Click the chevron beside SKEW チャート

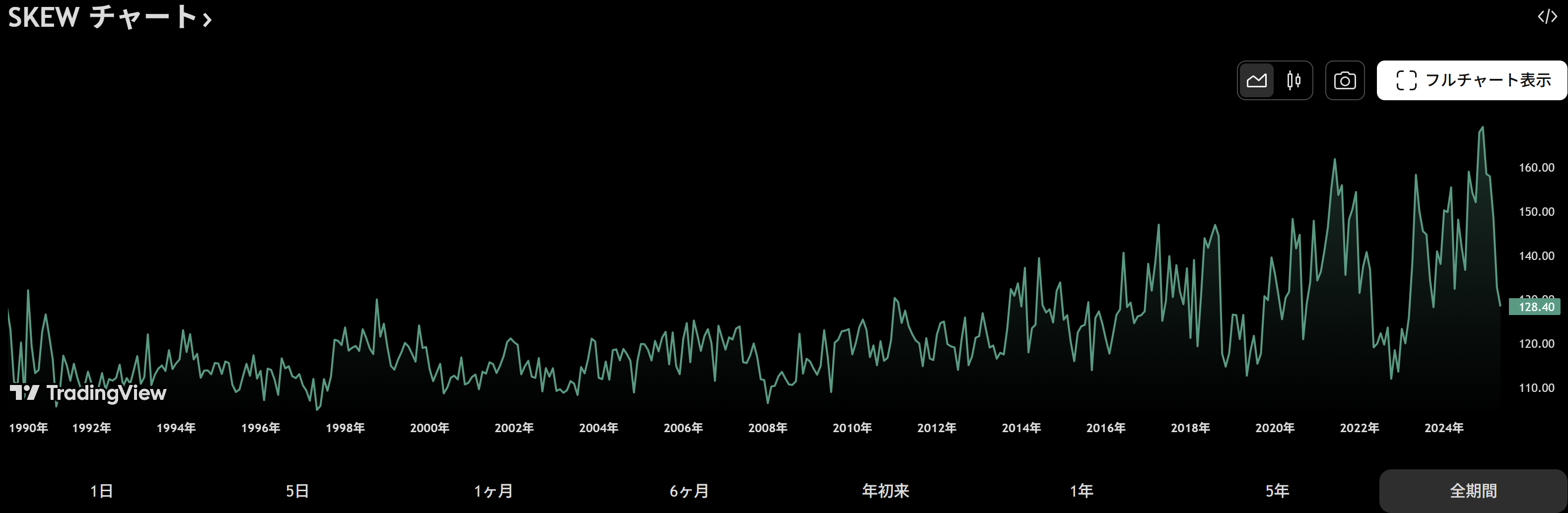207,20
